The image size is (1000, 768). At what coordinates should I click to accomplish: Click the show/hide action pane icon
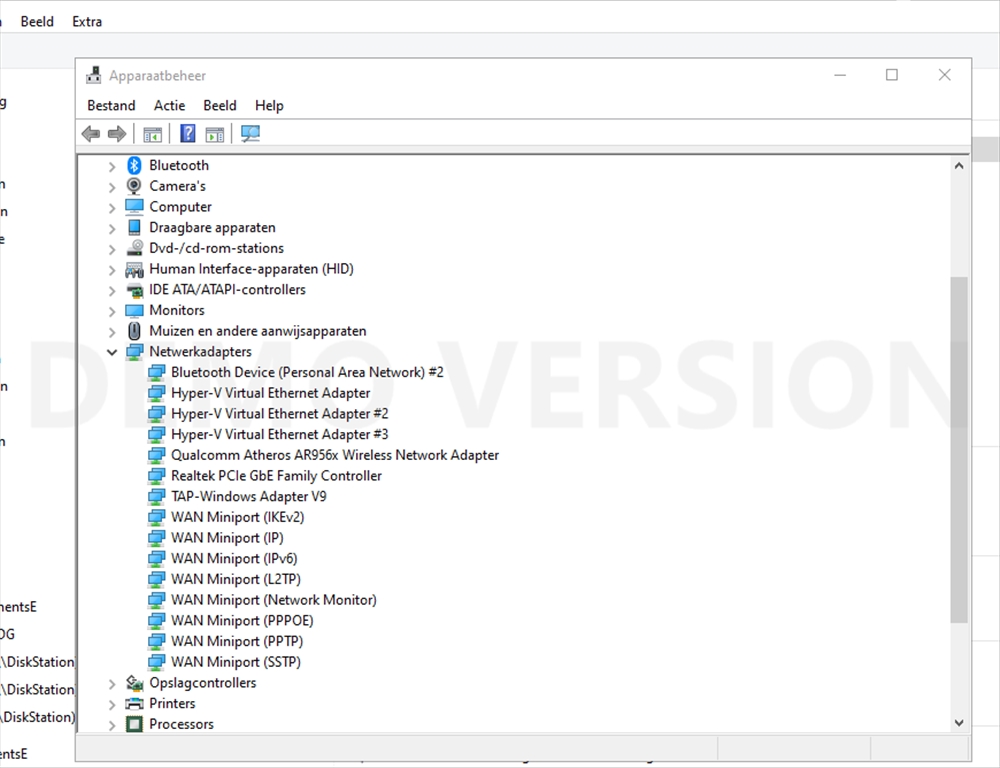coord(215,134)
